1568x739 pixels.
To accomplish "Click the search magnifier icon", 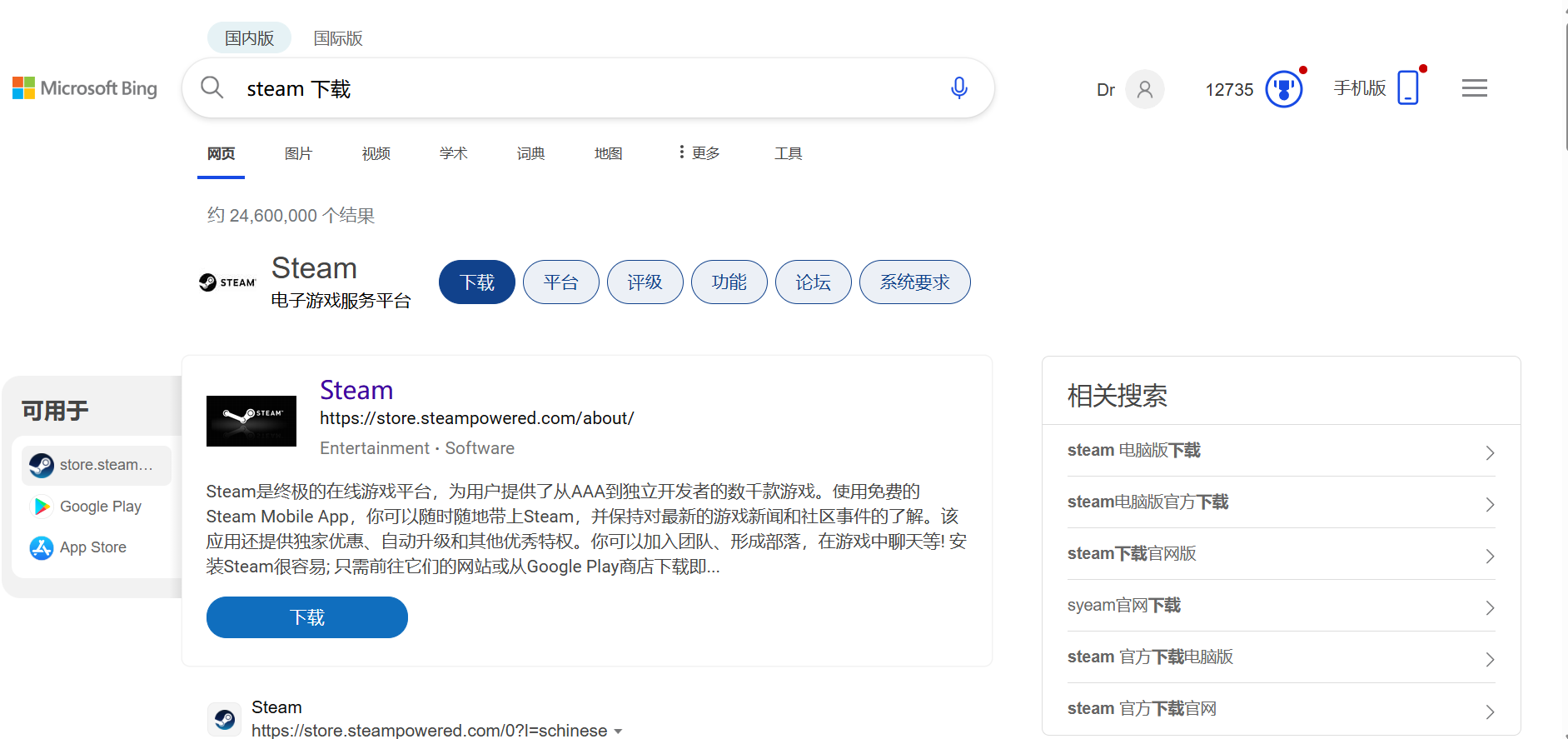I will coord(212,87).
